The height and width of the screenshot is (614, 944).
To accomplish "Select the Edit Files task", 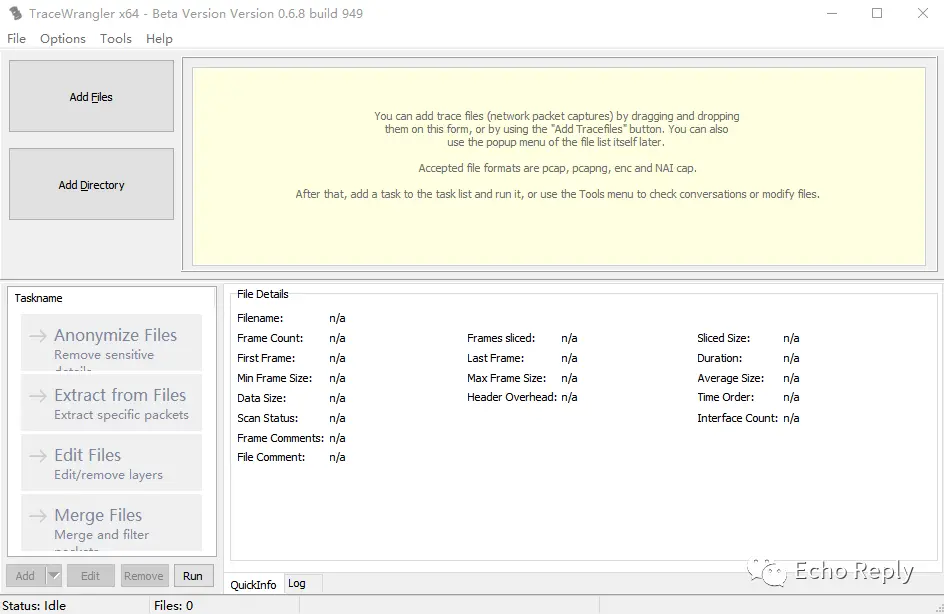I will (x=111, y=463).
